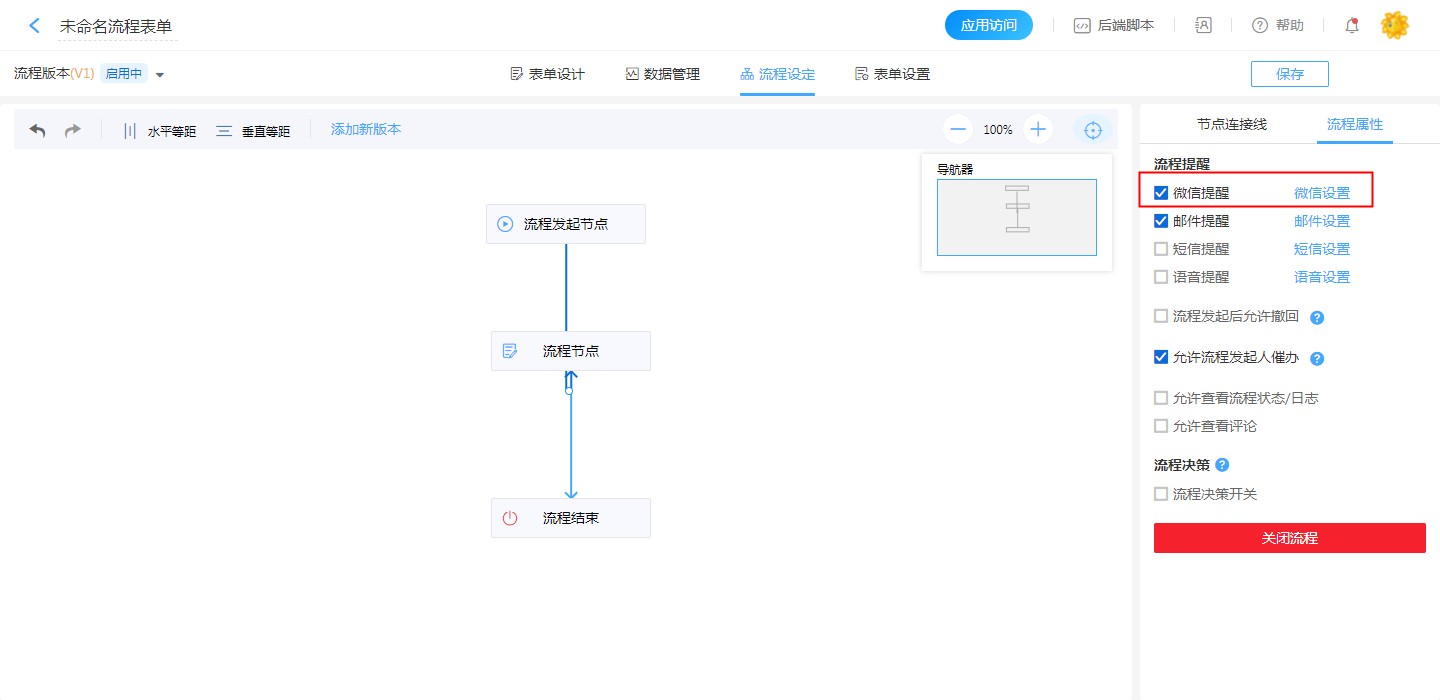The height and width of the screenshot is (700, 1440).
Task: Zoom out with the minus icon
Action: click(x=958, y=129)
